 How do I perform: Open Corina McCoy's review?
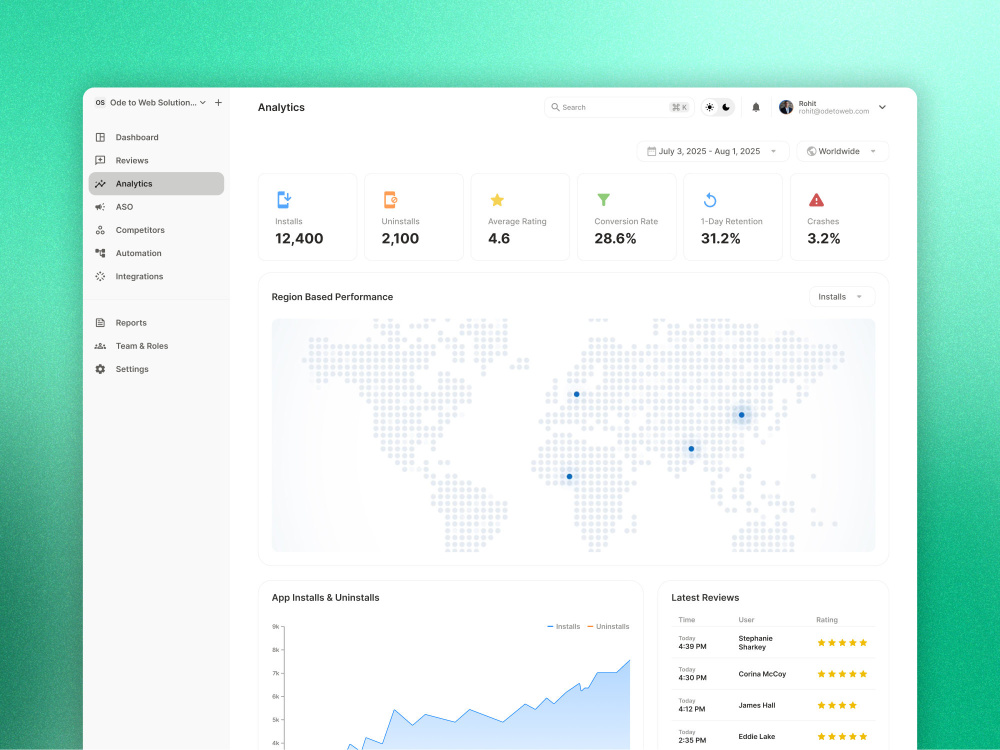[x=773, y=673]
